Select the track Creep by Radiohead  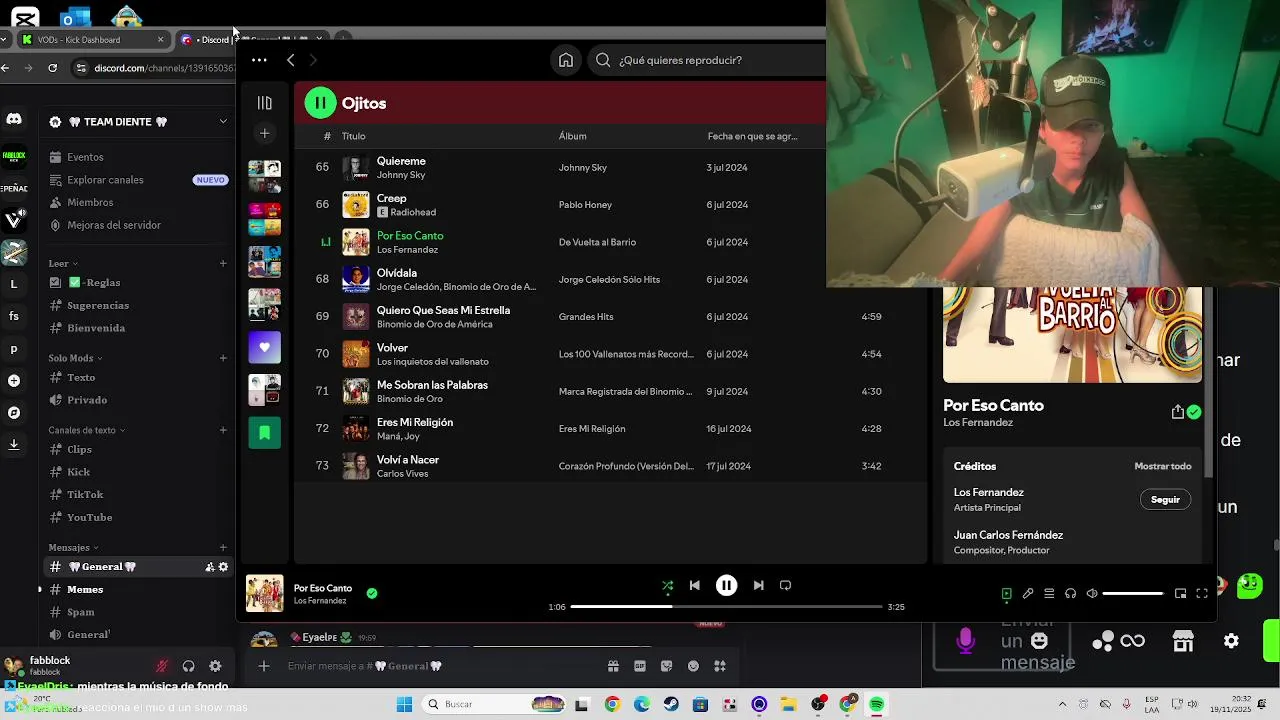pos(610,204)
